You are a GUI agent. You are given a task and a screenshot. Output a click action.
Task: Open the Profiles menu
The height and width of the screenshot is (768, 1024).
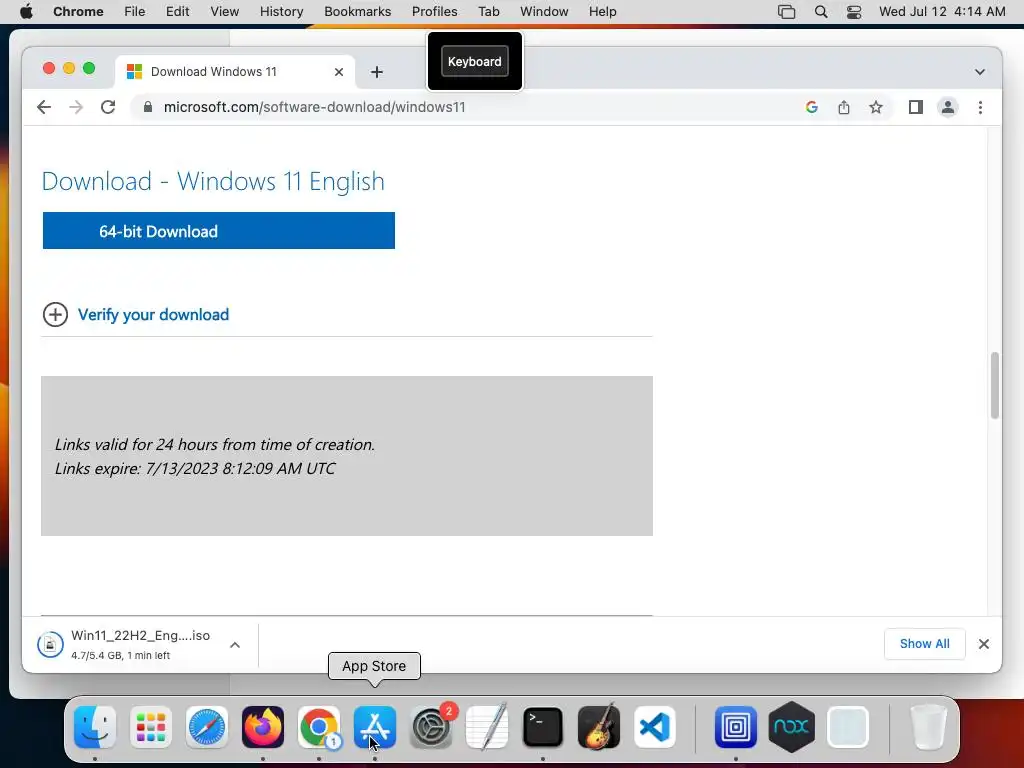tap(434, 12)
